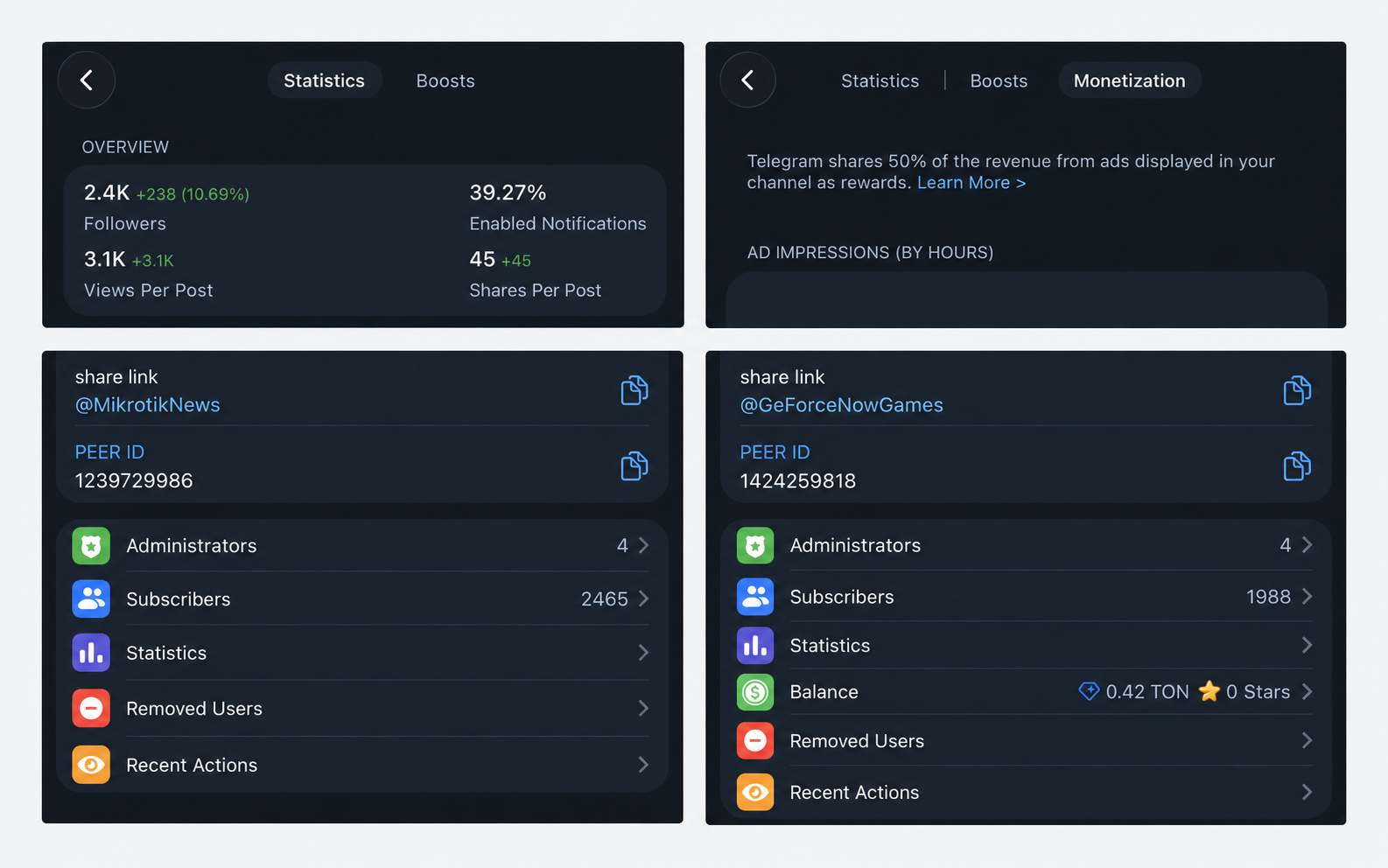Copy peer ID 1239729986
Viewport: 1388px width, 868px height.
[x=634, y=465]
